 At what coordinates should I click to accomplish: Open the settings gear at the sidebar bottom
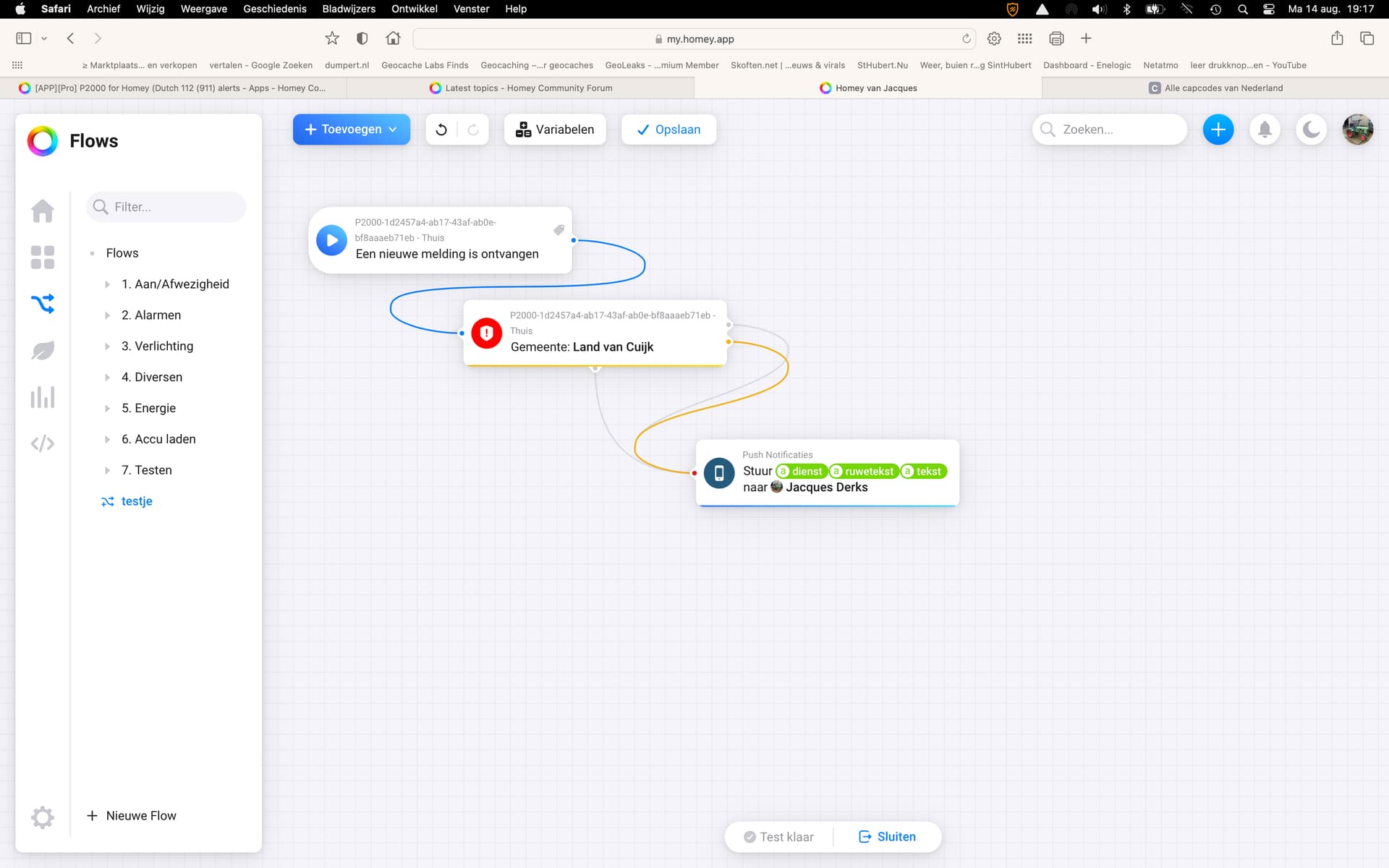pos(43,817)
